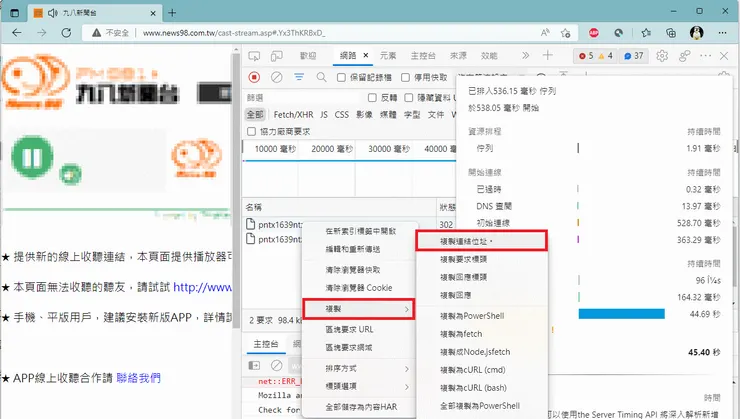Tick the 隱藏資料 URL checkbox
Screen dimensions: 740x419
coord(409,98)
